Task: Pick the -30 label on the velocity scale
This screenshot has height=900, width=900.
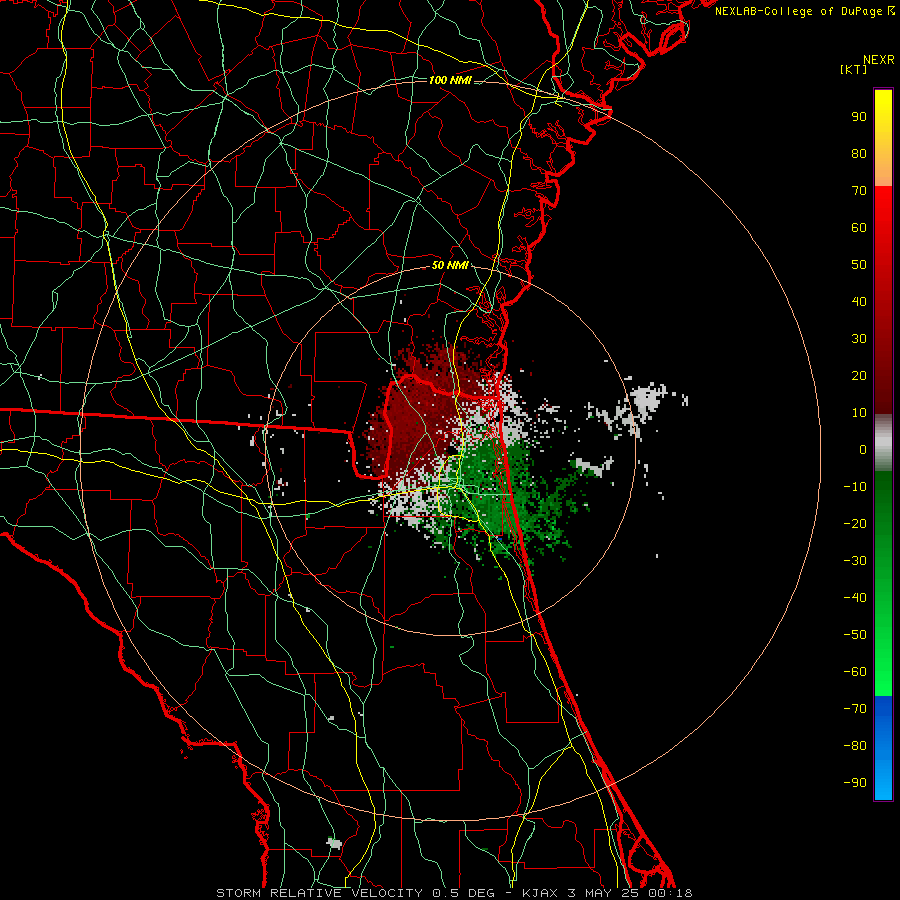Action: (x=855, y=561)
